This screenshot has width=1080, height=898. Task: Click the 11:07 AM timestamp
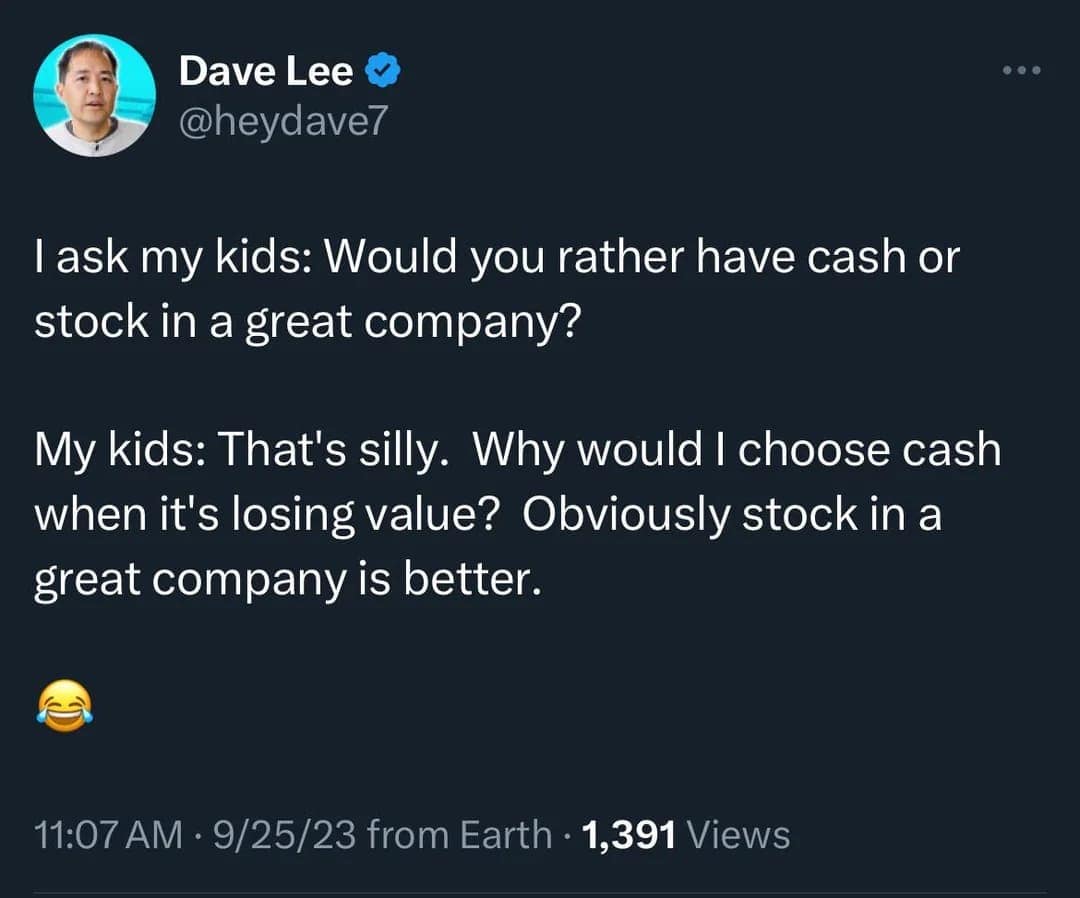107,835
